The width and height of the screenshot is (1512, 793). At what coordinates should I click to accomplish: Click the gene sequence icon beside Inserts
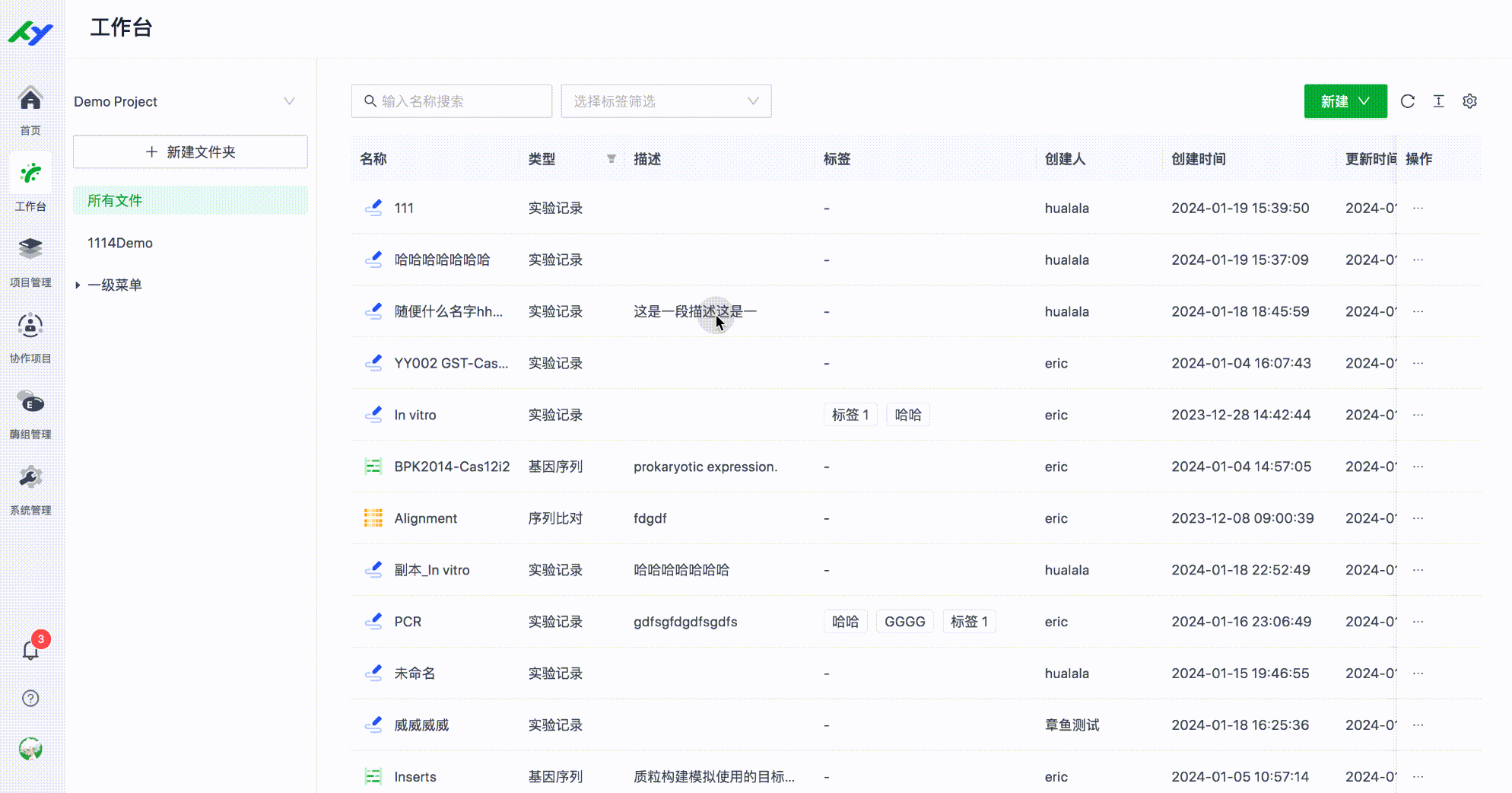point(373,776)
